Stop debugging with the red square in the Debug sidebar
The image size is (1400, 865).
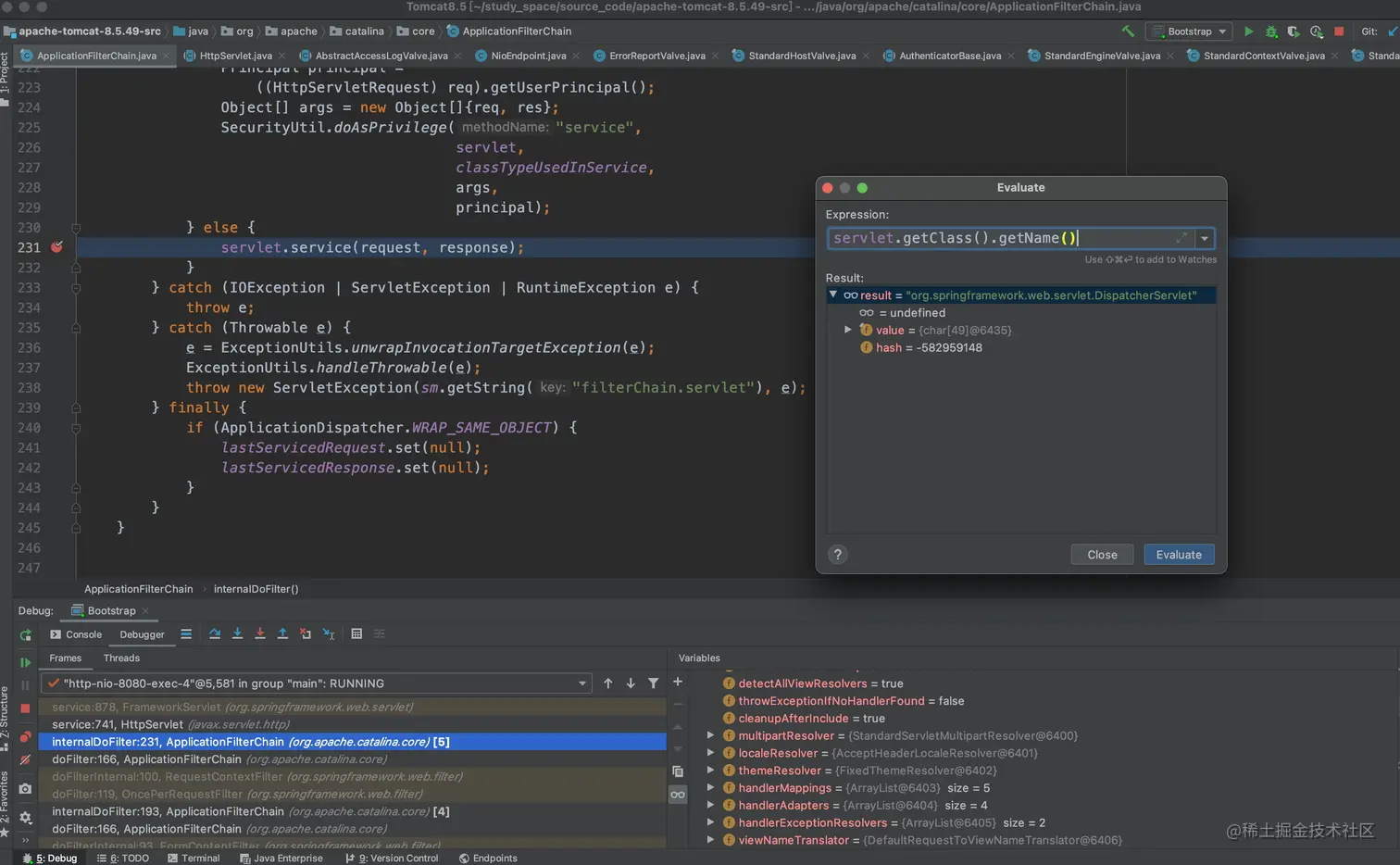(25, 708)
